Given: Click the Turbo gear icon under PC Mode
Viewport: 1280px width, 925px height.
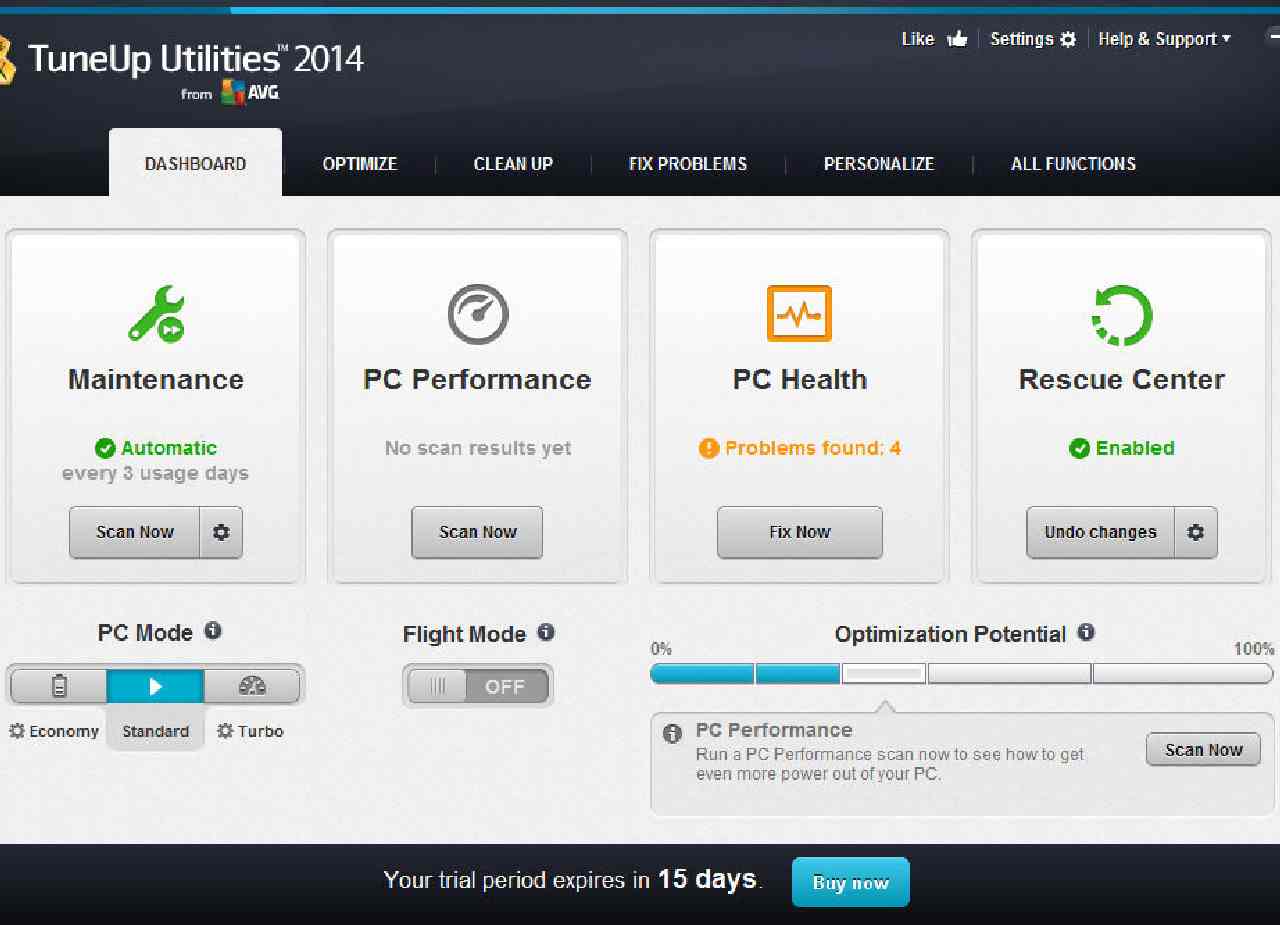Looking at the screenshot, I should click(225, 731).
